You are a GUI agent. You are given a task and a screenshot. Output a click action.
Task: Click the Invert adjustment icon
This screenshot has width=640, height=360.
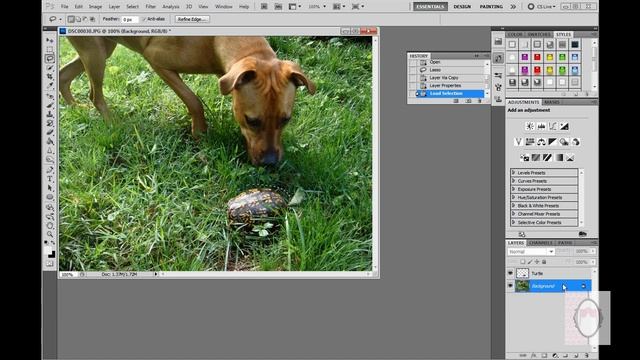point(524,158)
